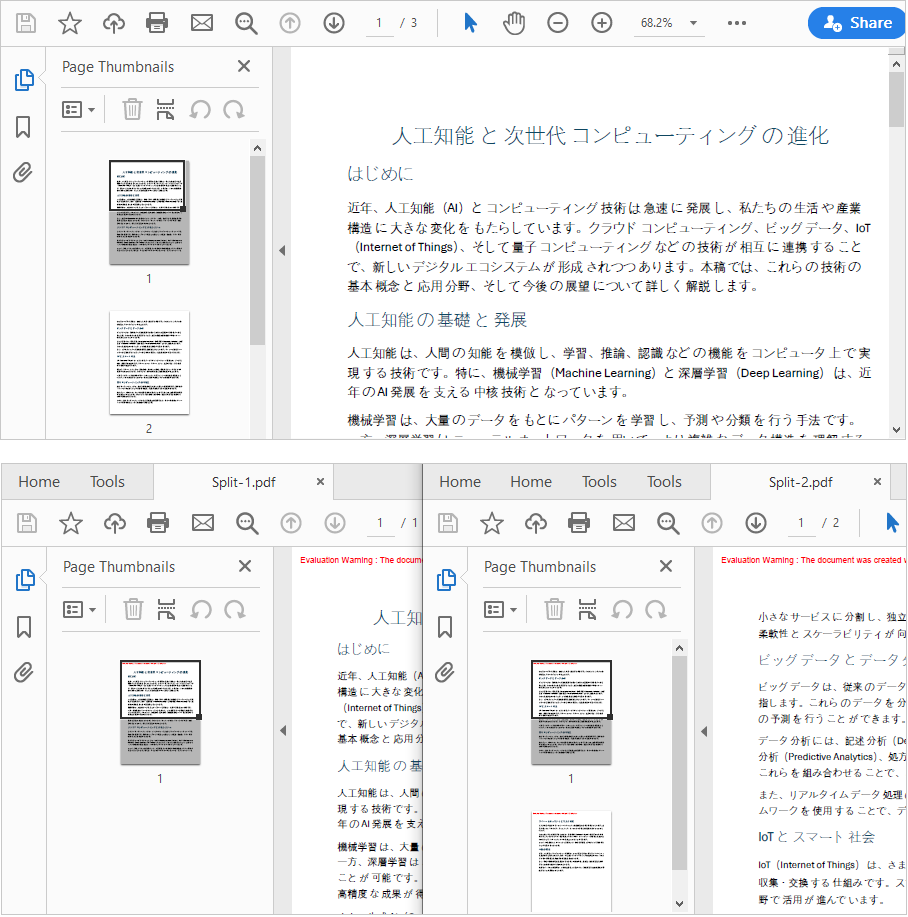Open the more options ellipsis menu

(x=737, y=22)
